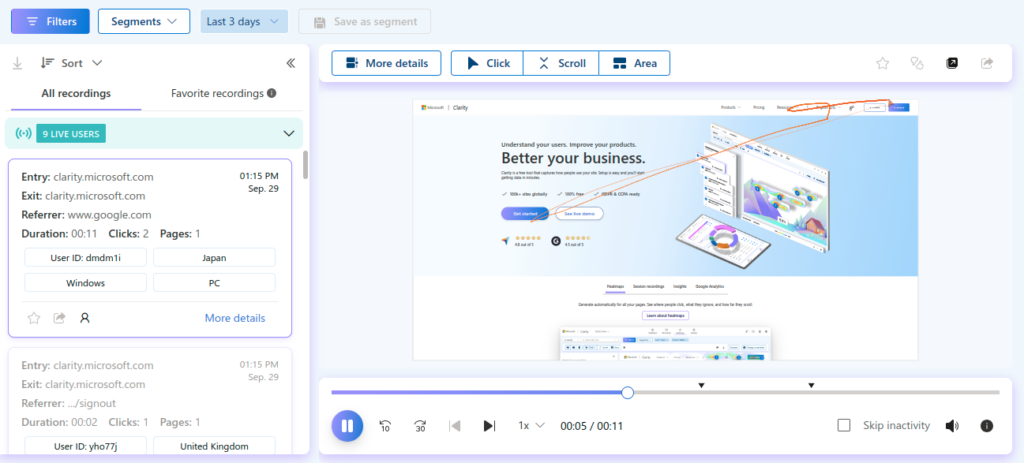This screenshot has width=1024, height=463.
Task: Open More details in the player toolbar
Action: coord(387,63)
